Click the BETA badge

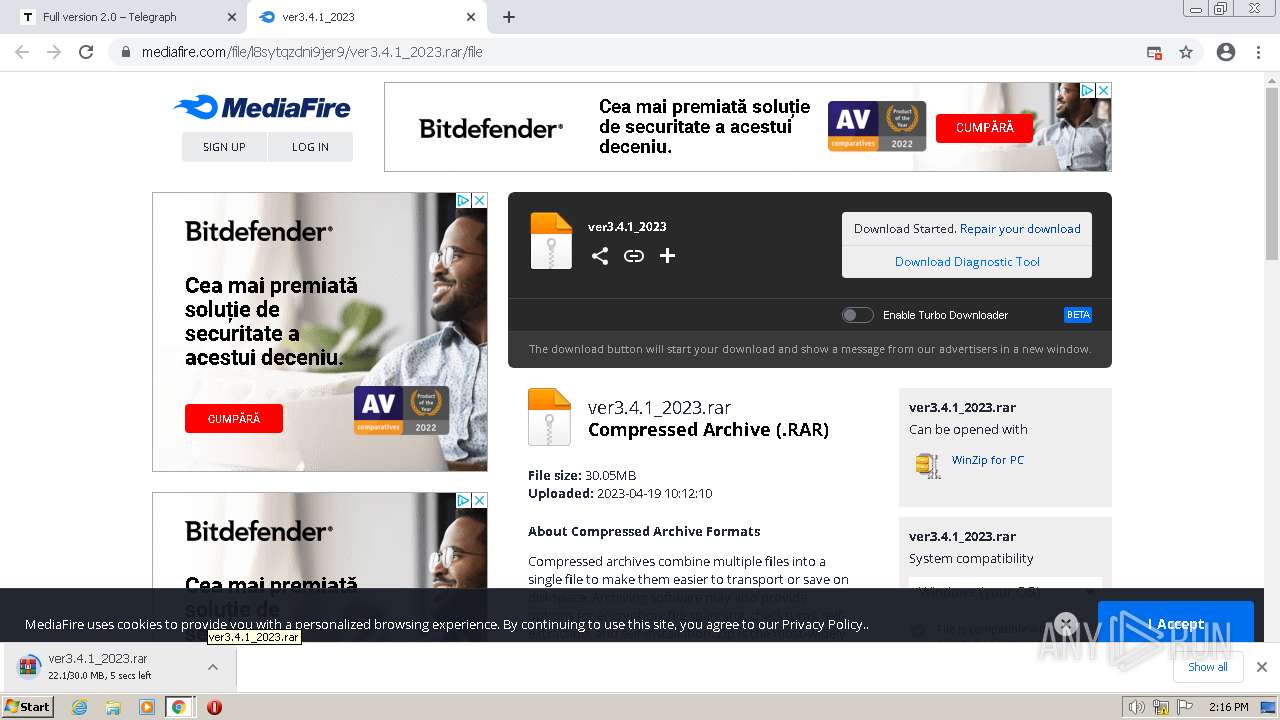point(1078,315)
